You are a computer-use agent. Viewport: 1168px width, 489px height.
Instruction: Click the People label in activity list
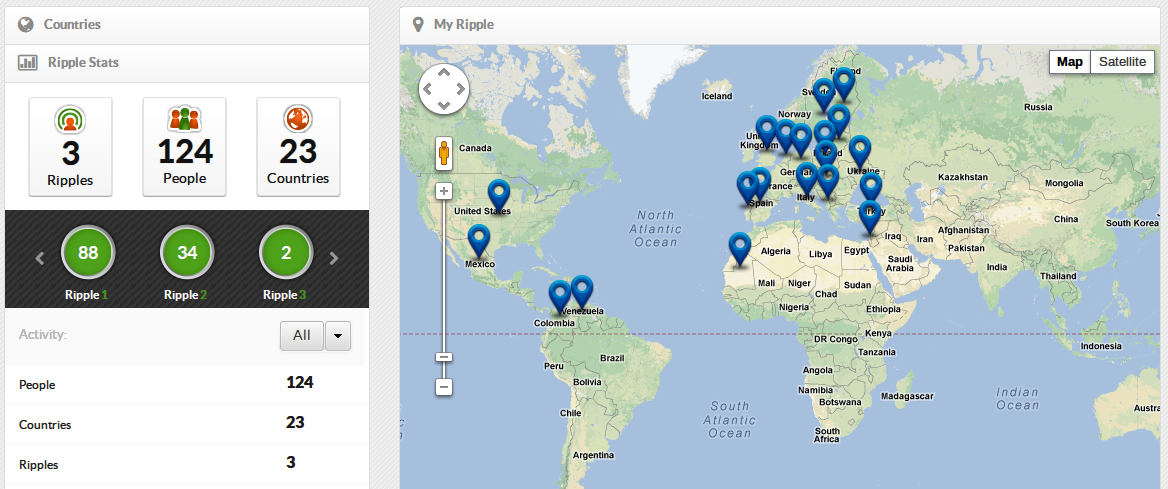pos(37,385)
